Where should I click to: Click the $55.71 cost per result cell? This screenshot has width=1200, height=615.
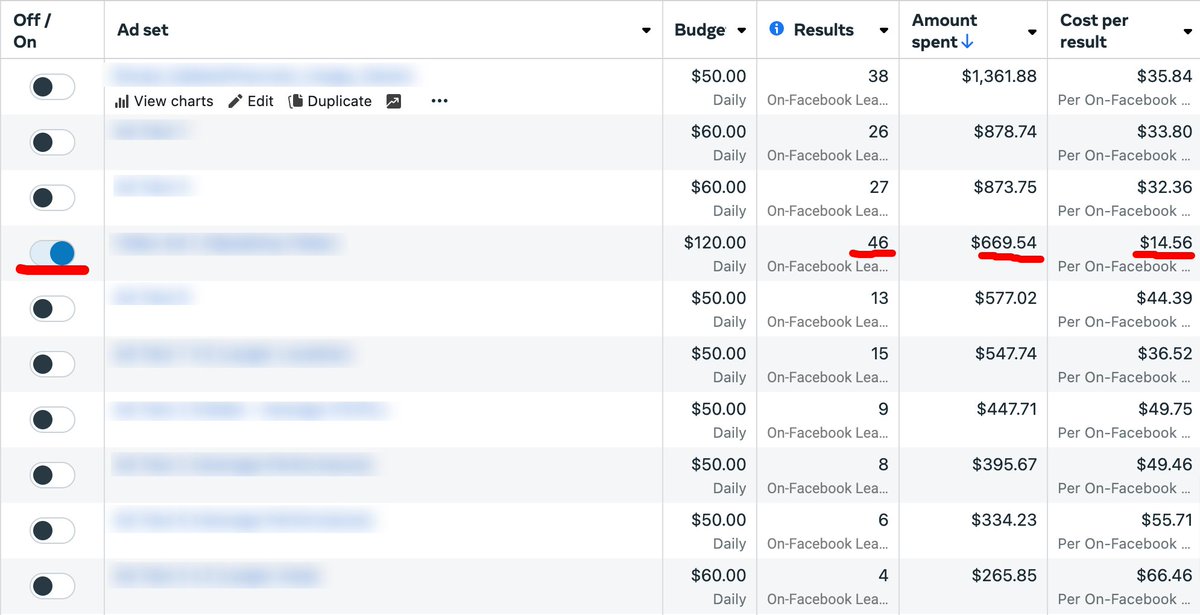point(1167,520)
